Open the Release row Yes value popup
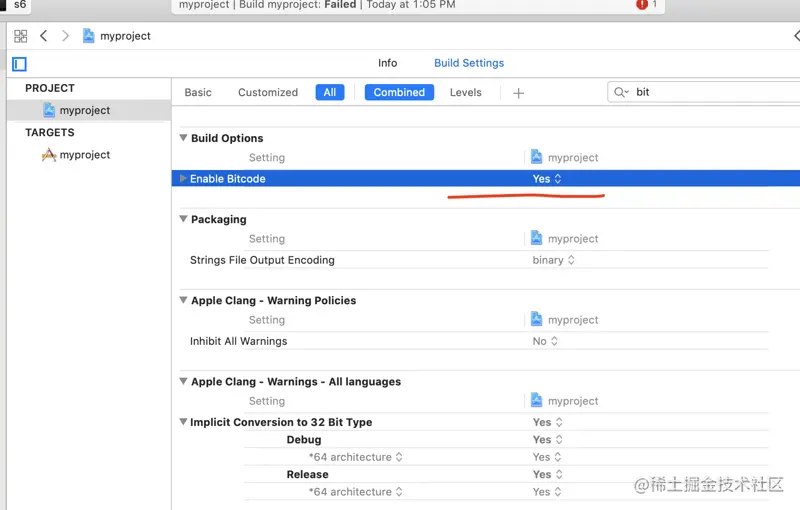The width and height of the screenshot is (800, 510). click(x=547, y=474)
